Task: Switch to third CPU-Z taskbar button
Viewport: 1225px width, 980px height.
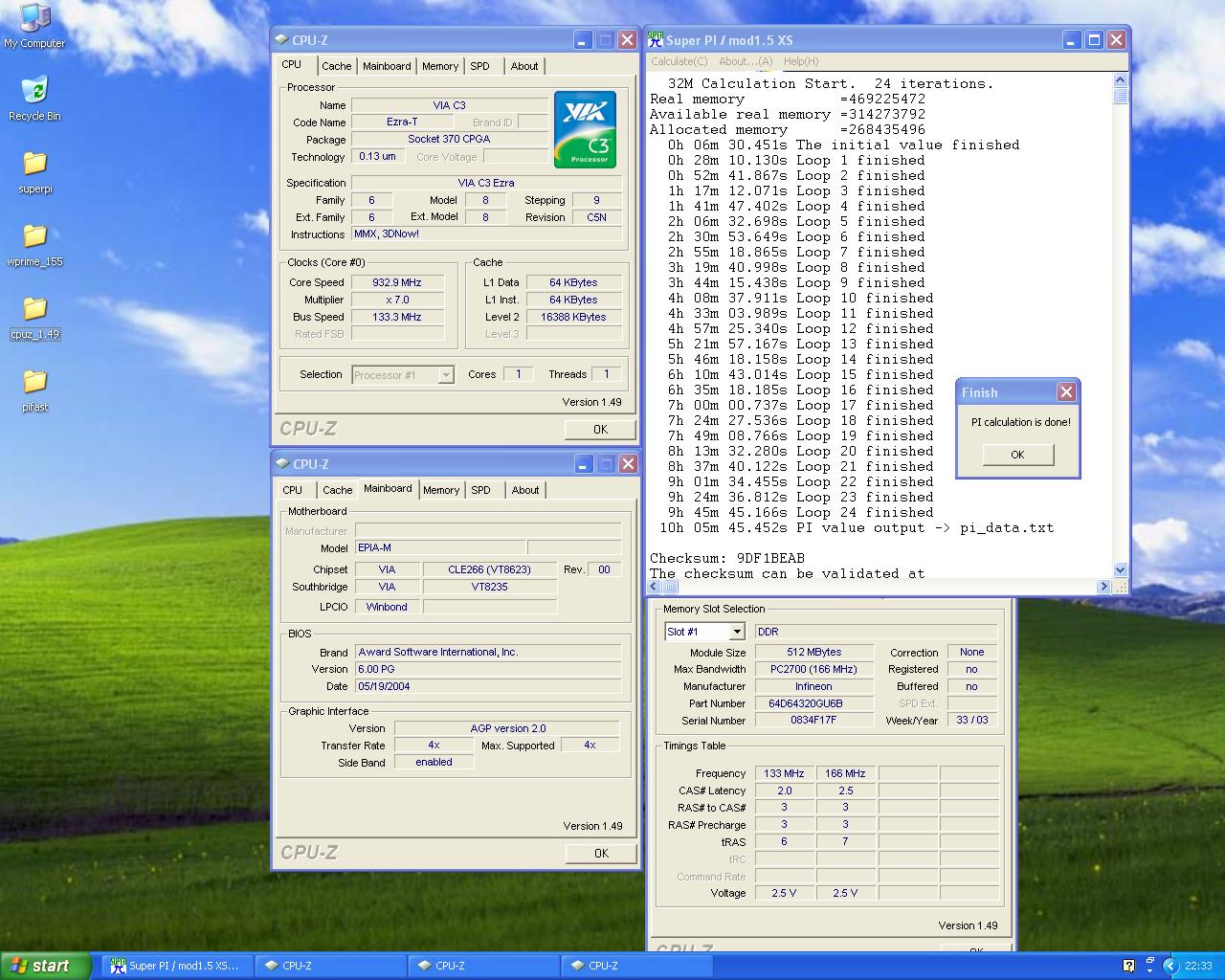Action: (x=636, y=966)
